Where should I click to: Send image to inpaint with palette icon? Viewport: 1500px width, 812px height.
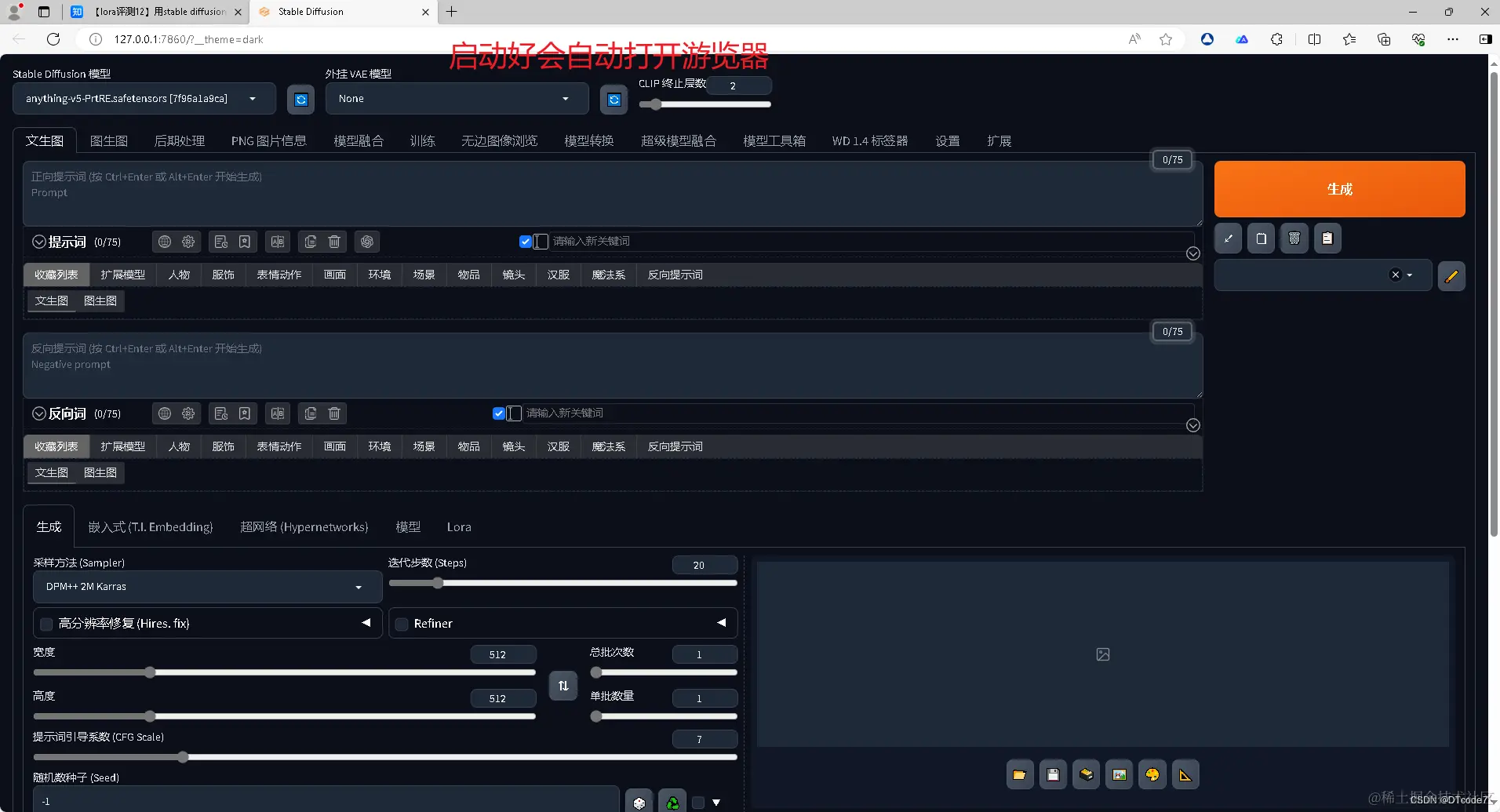click(1152, 775)
